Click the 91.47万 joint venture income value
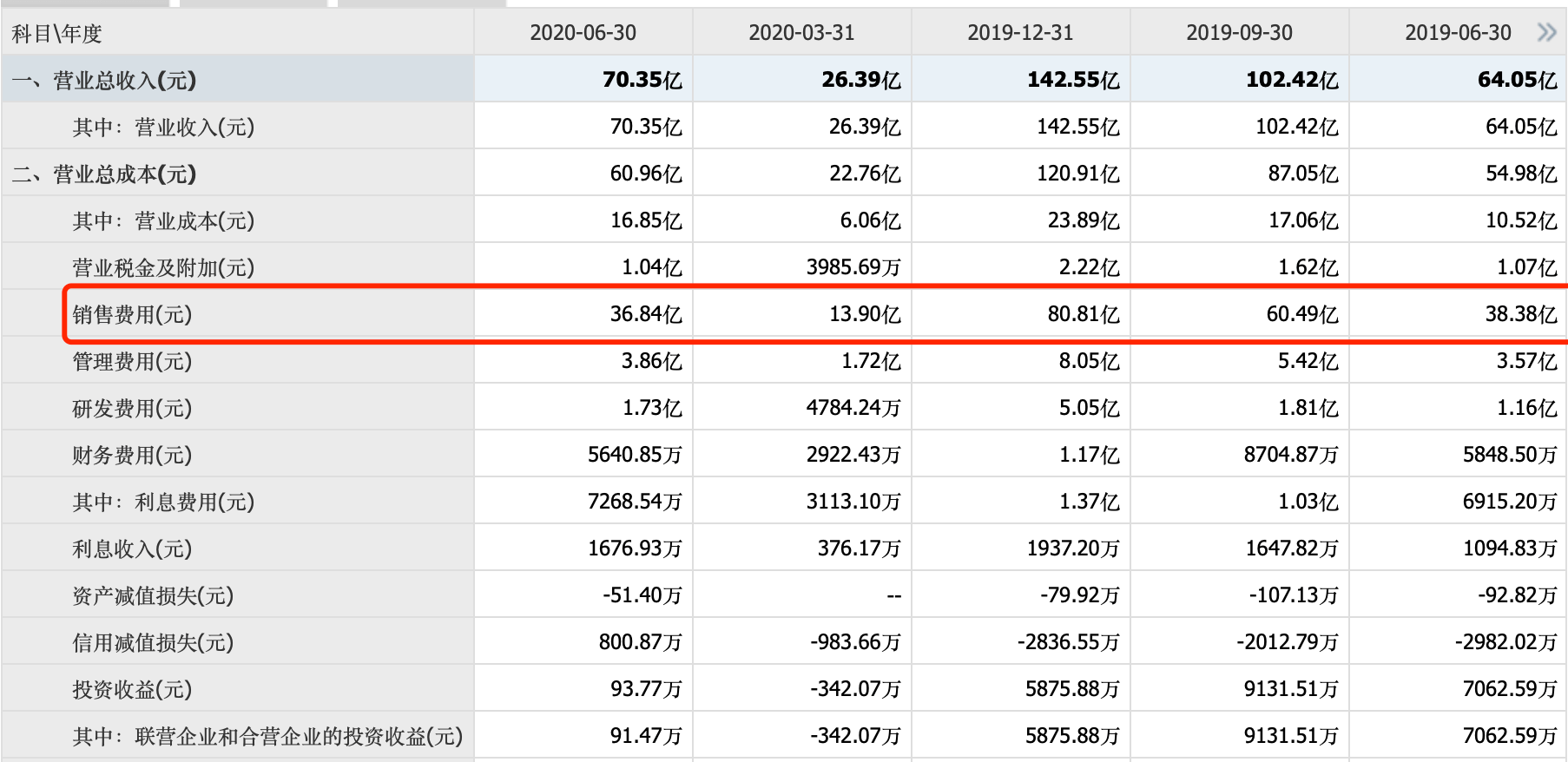Viewport: 1568px width, 762px height. tap(646, 736)
